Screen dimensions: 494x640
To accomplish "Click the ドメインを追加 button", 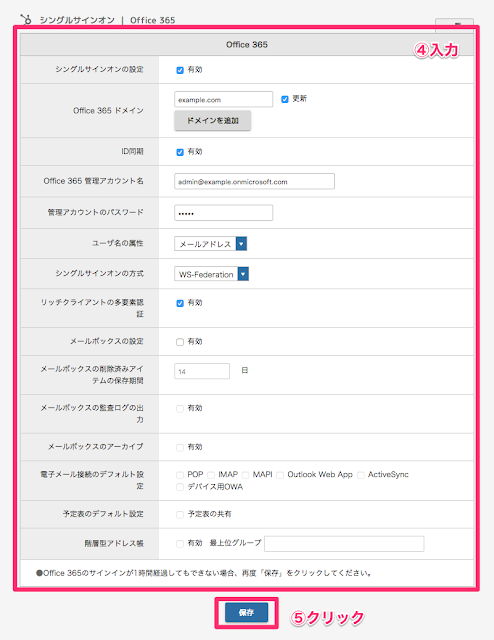I will [x=213, y=120].
